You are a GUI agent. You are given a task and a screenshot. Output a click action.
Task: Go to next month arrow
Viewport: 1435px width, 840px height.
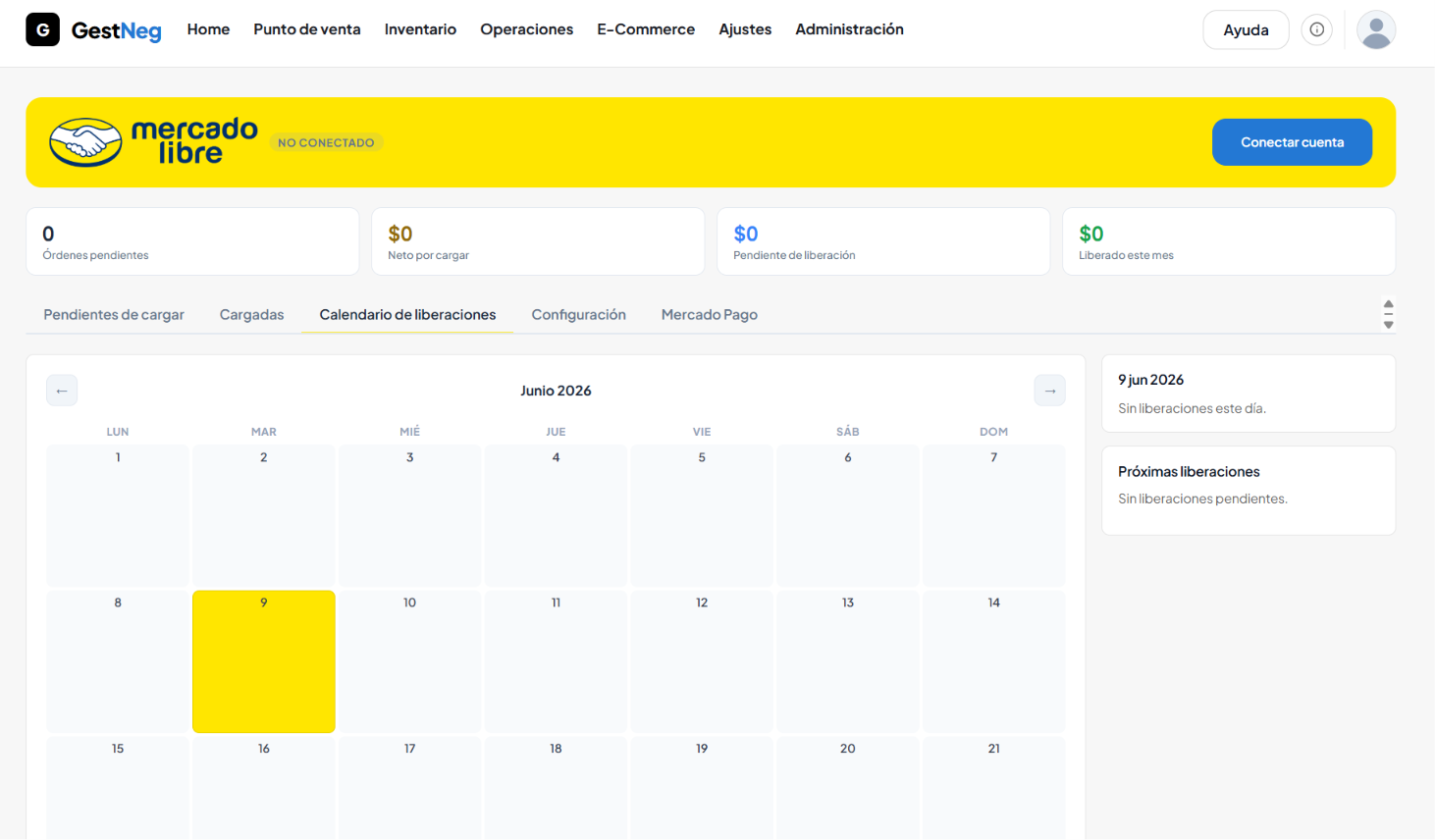point(1050,391)
